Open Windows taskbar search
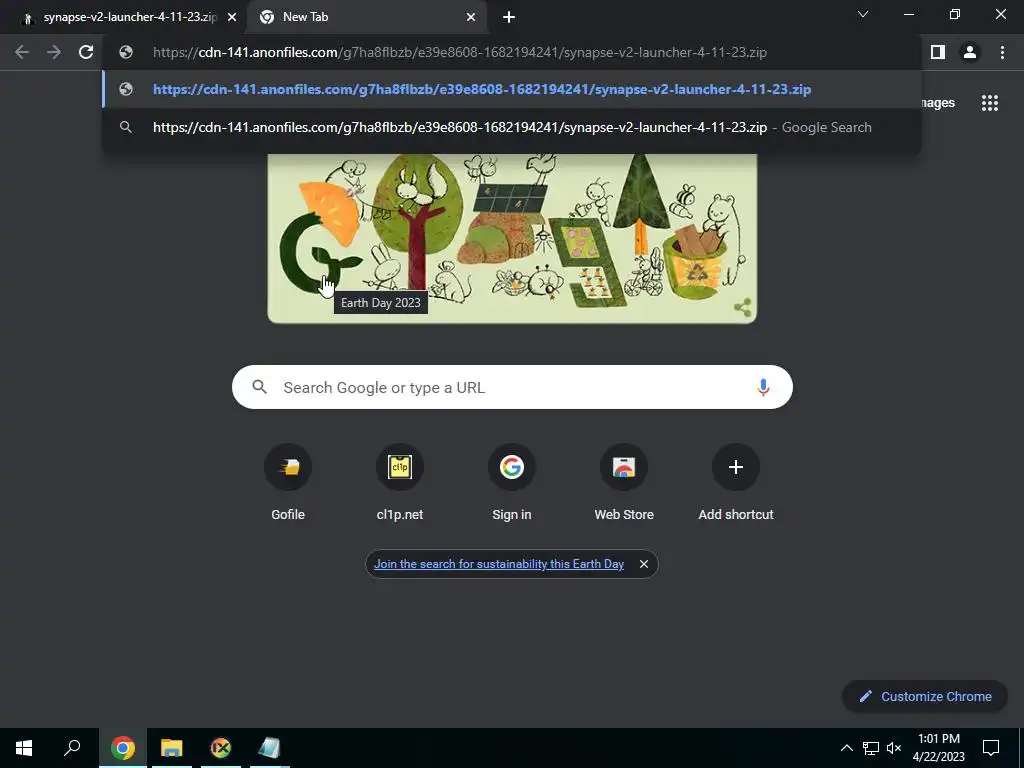Image resolution: width=1024 pixels, height=768 pixels. (x=72, y=748)
